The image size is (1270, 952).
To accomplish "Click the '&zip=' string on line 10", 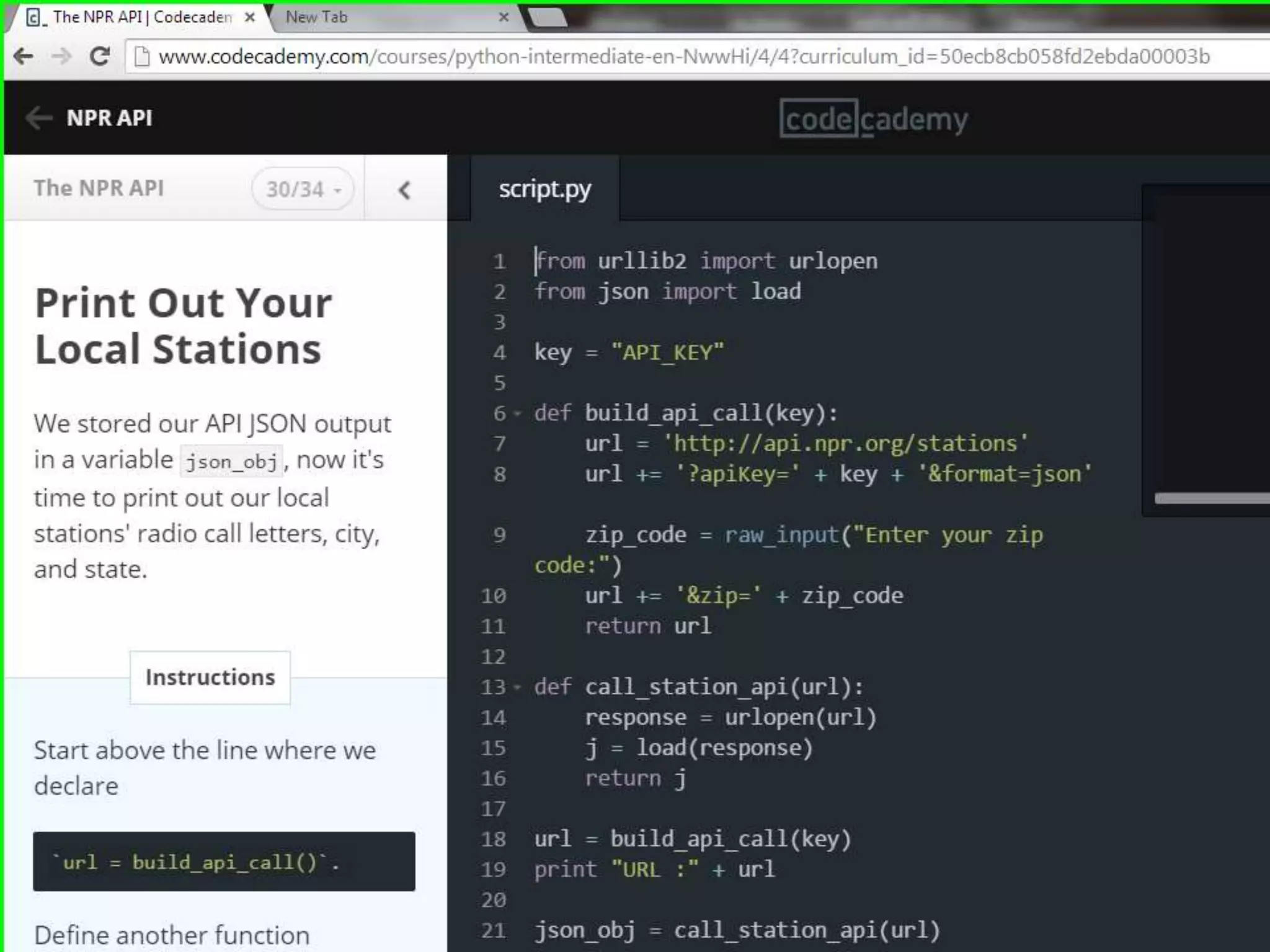I will [x=718, y=596].
